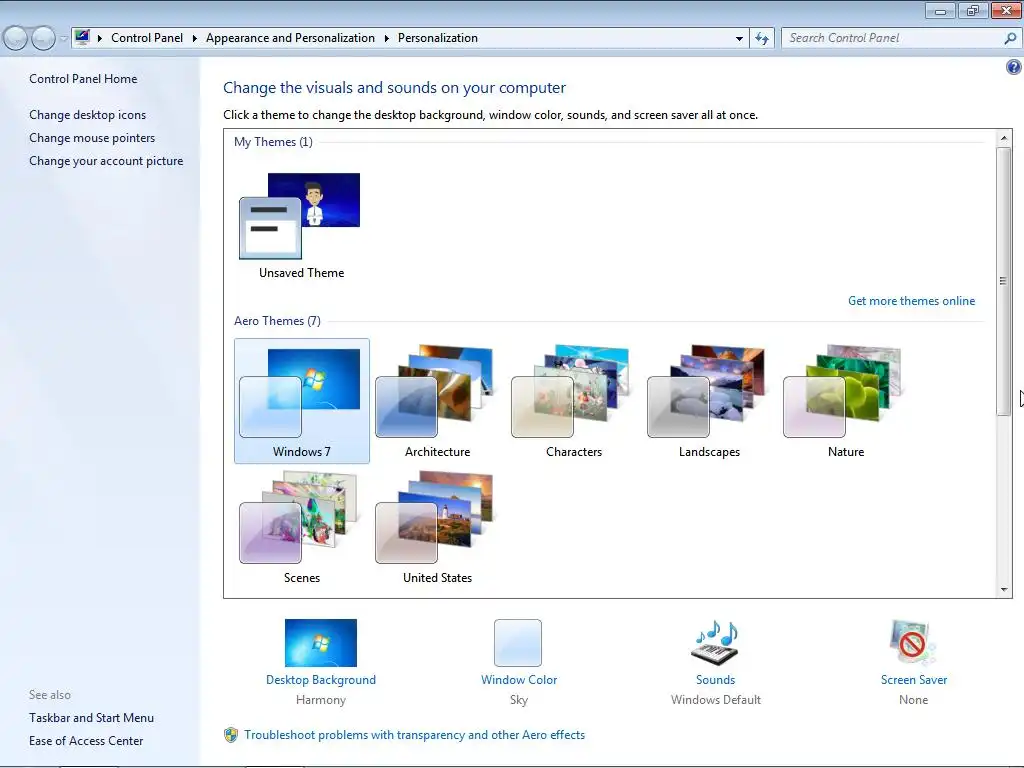Select the Unsaved Theme thumbnail
Viewport: 1024px width, 768px height.
point(300,216)
